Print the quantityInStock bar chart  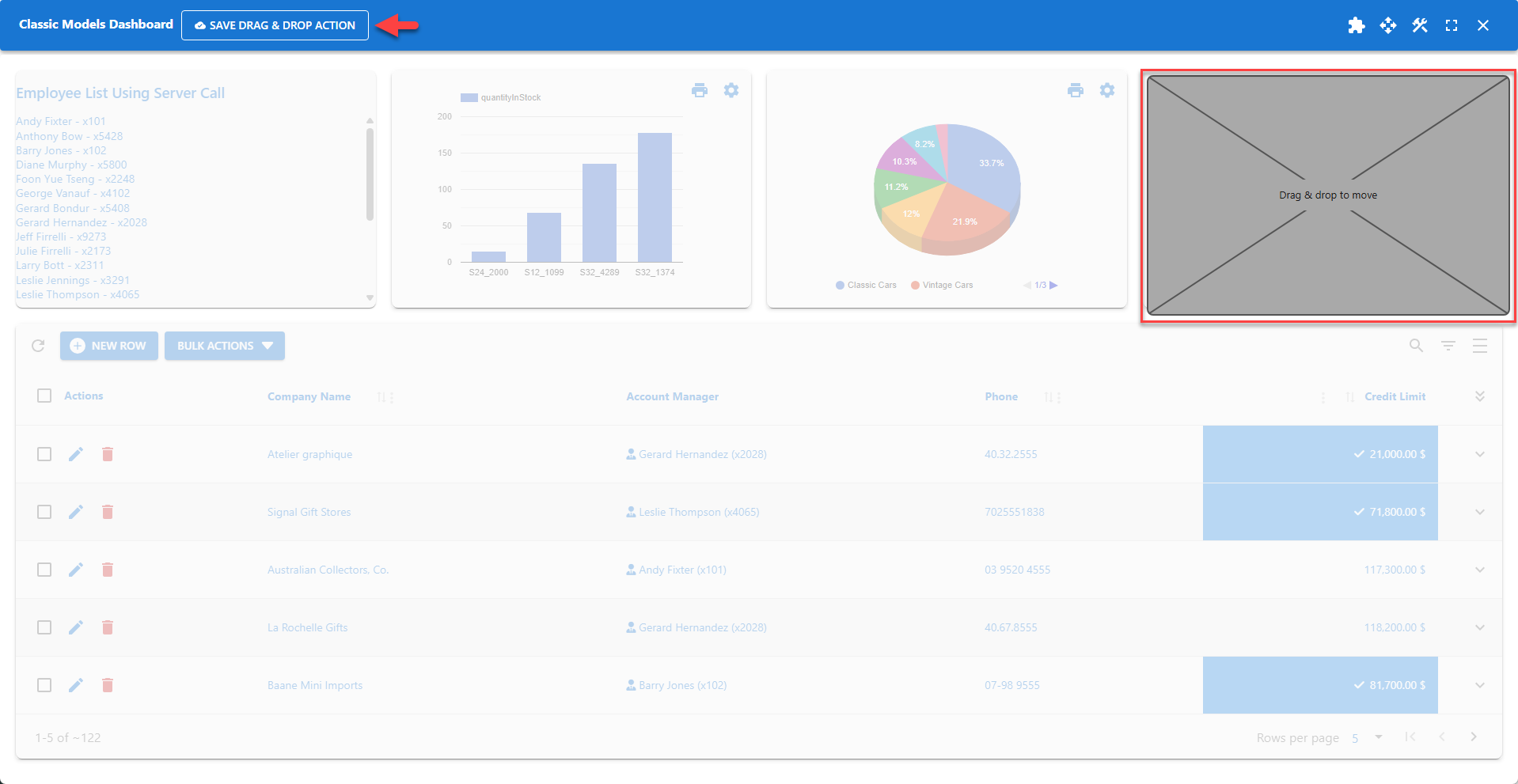tap(700, 90)
